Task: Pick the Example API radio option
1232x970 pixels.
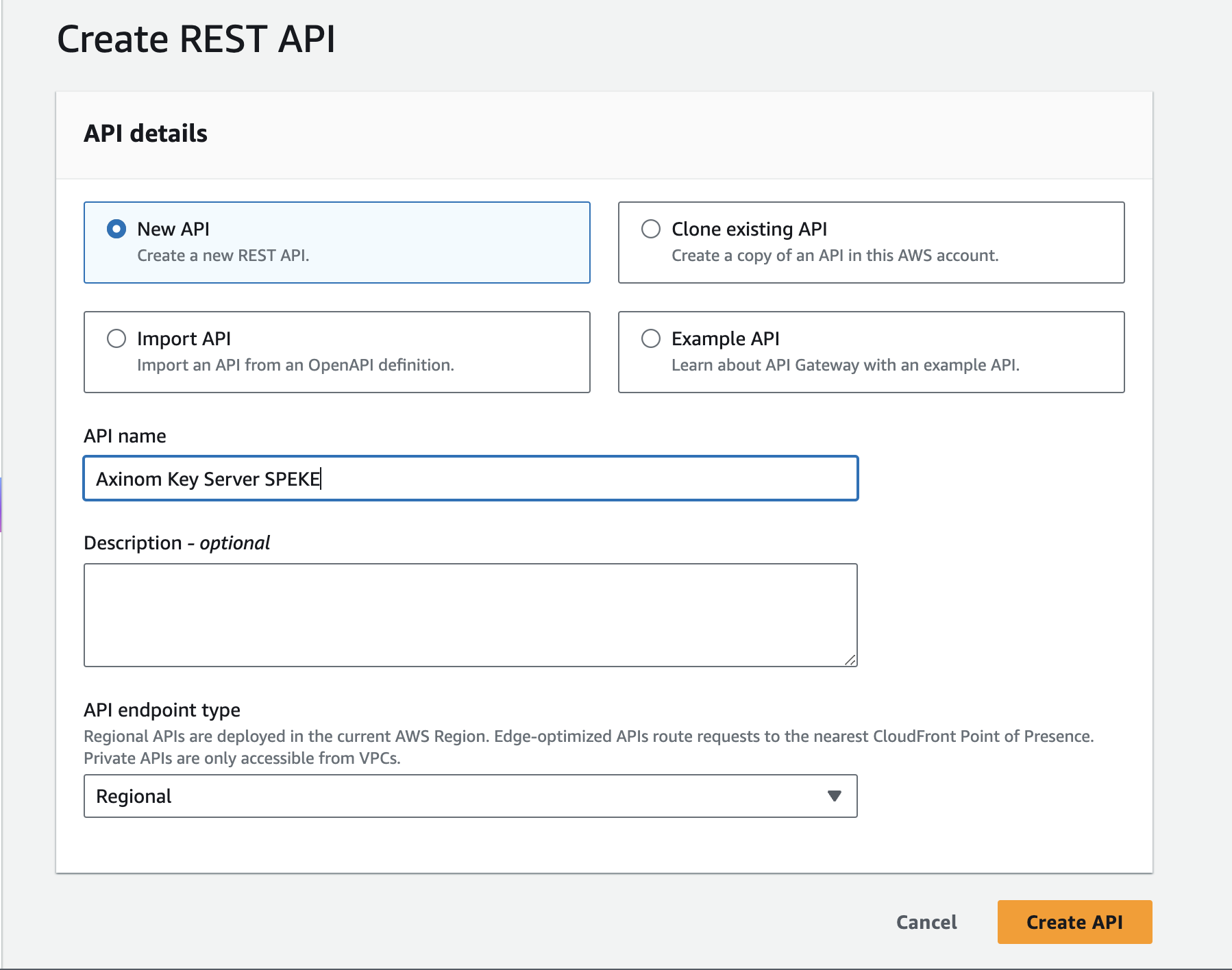Action: (650, 338)
